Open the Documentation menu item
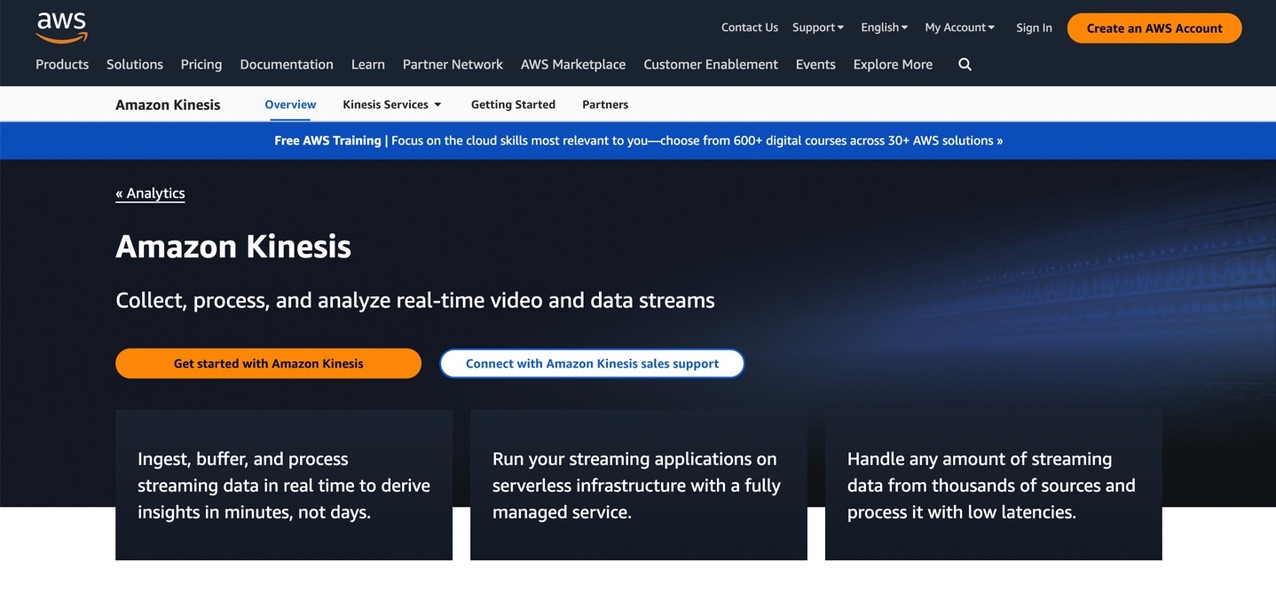 click(287, 64)
